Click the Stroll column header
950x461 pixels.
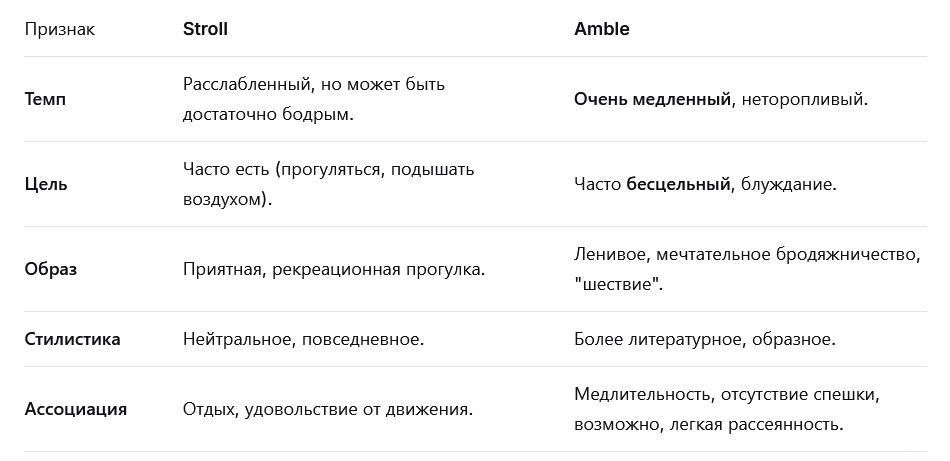(205, 29)
